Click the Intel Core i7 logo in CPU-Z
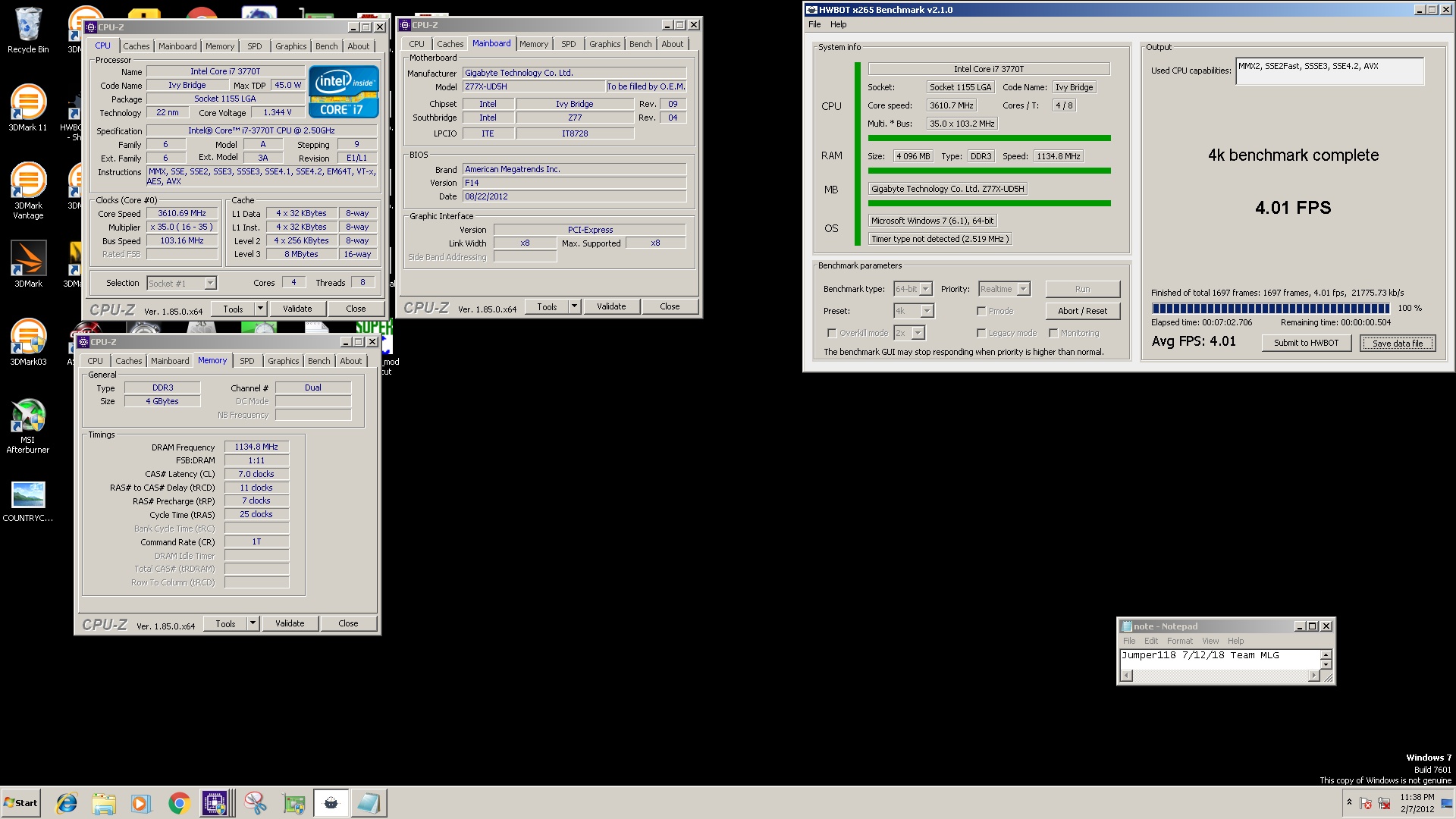The width and height of the screenshot is (1456, 819). (343, 92)
